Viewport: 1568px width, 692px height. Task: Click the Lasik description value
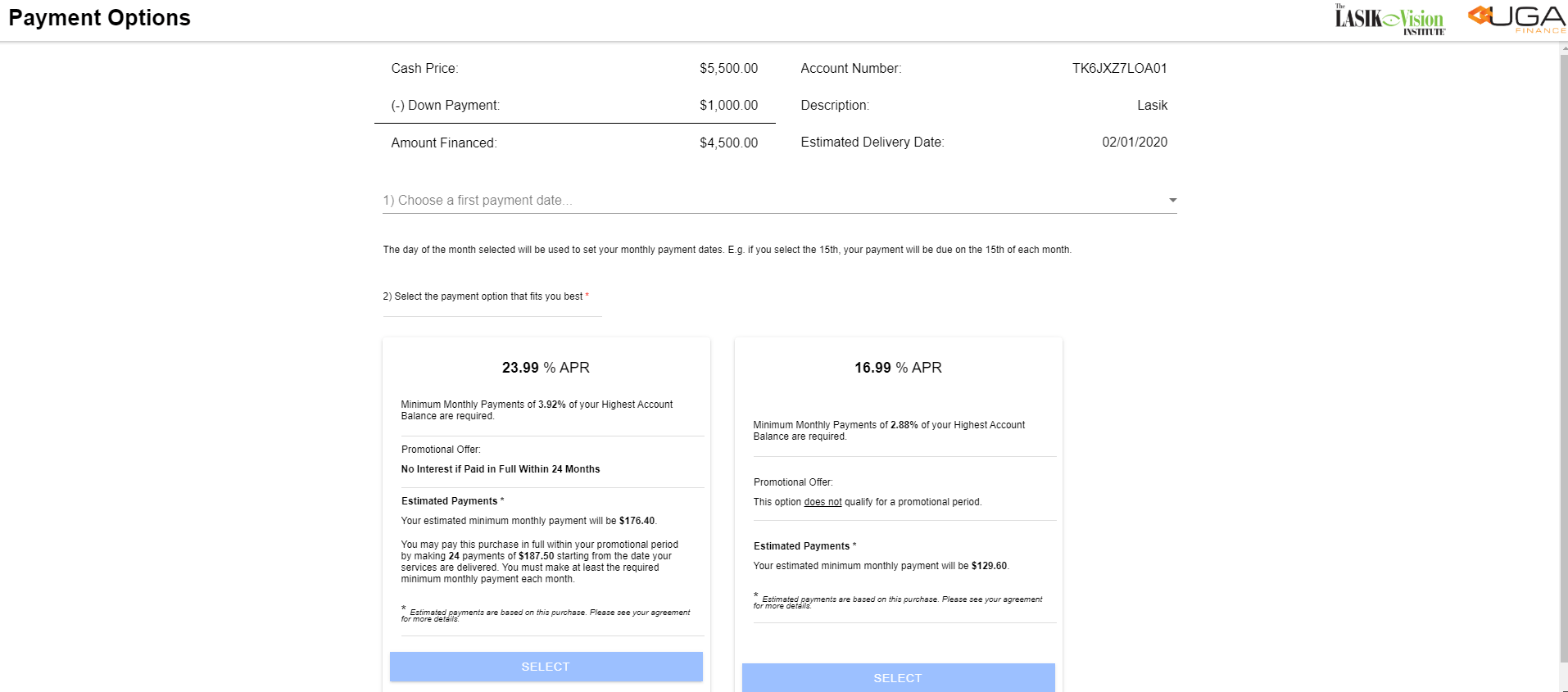pyautogui.click(x=1152, y=106)
